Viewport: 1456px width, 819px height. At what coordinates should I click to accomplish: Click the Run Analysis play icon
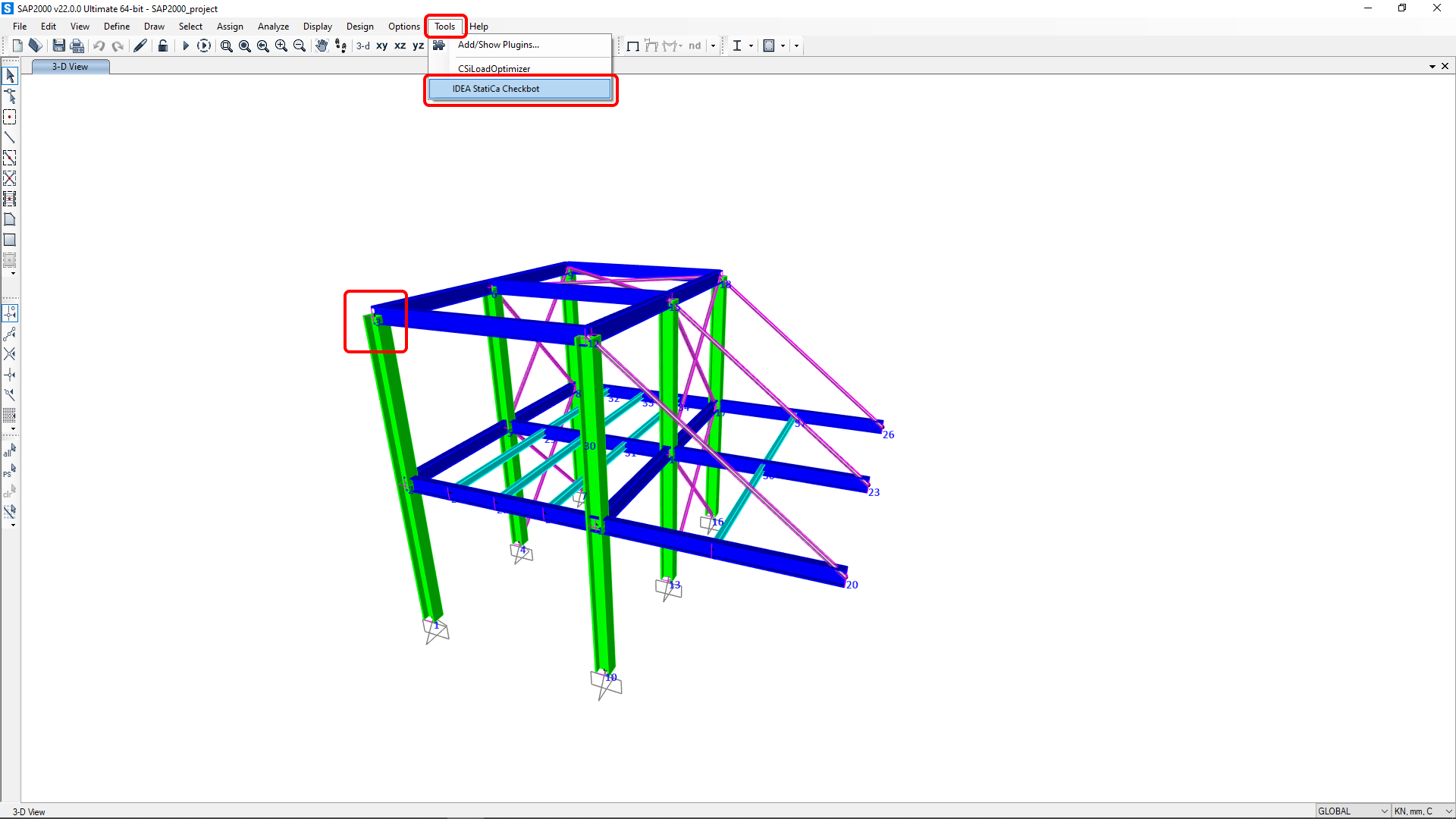click(185, 45)
